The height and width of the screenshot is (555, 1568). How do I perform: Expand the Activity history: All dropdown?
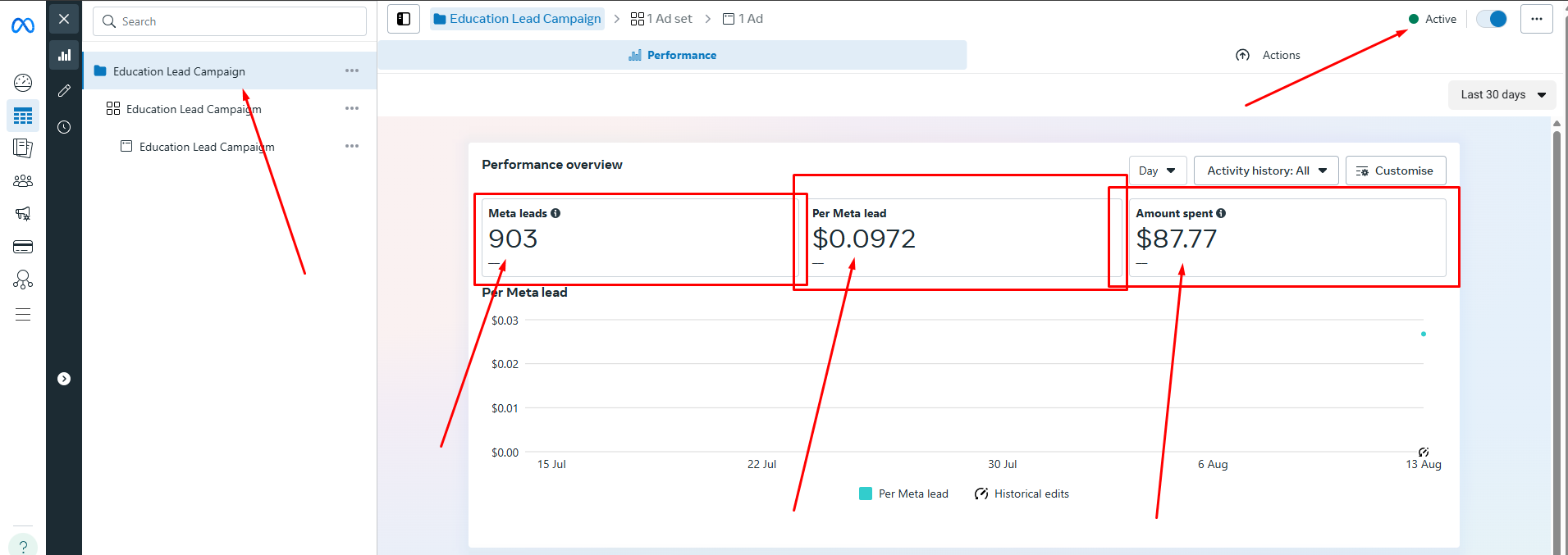(x=1265, y=171)
